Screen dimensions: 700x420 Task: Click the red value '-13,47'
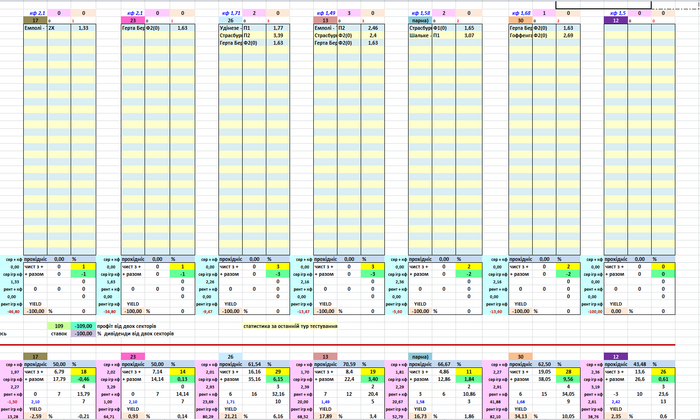[302, 311]
